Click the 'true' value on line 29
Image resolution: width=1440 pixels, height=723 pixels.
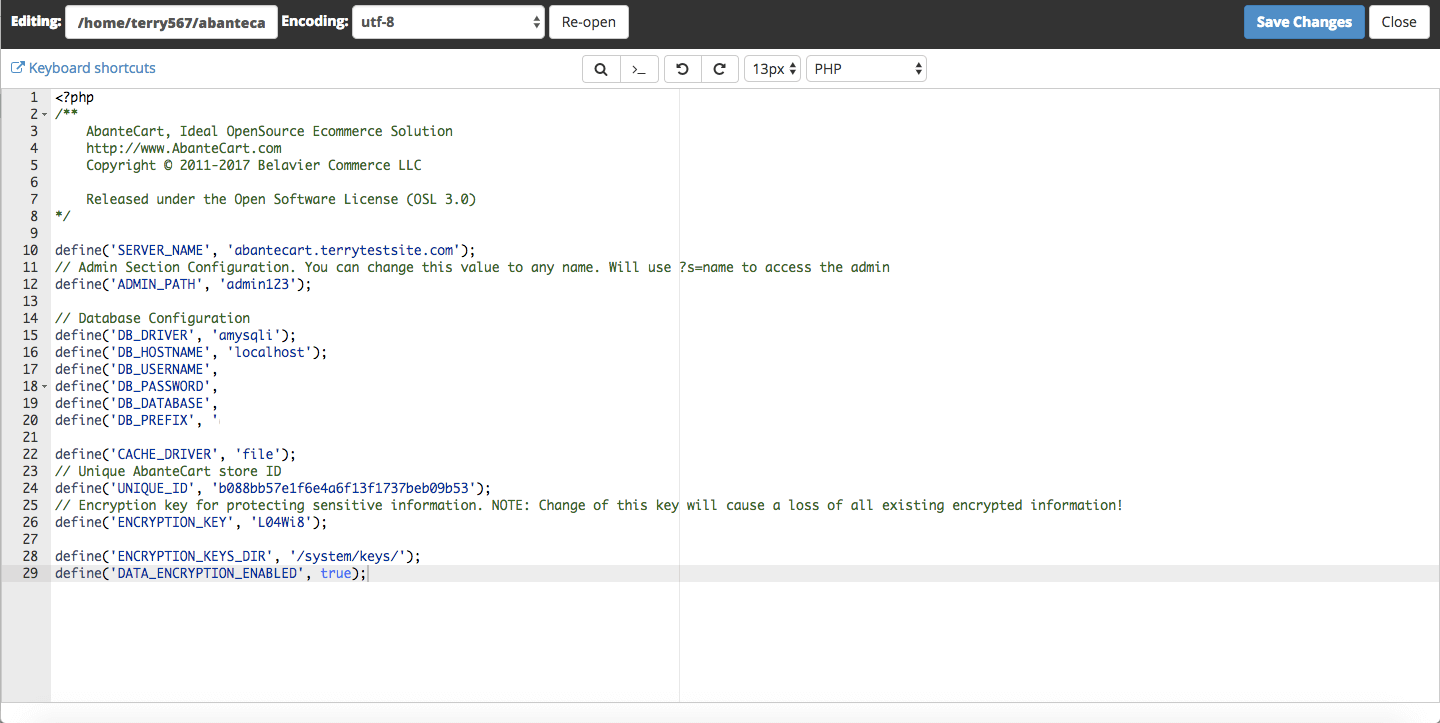(336, 573)
